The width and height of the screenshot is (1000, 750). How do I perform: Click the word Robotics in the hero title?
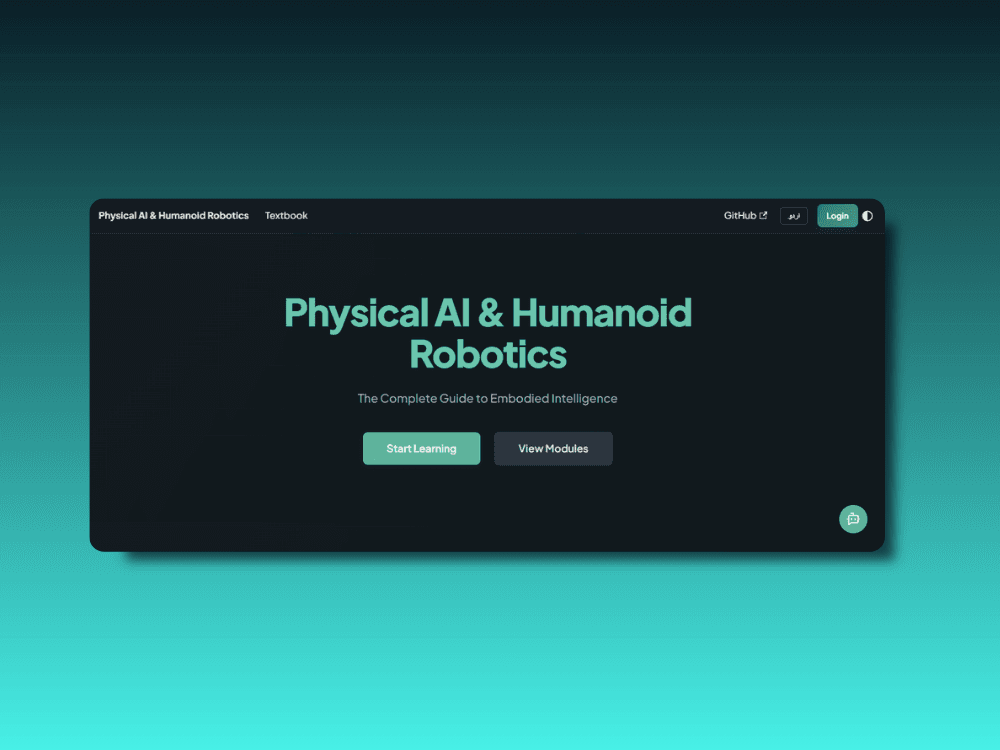(488, 354)
